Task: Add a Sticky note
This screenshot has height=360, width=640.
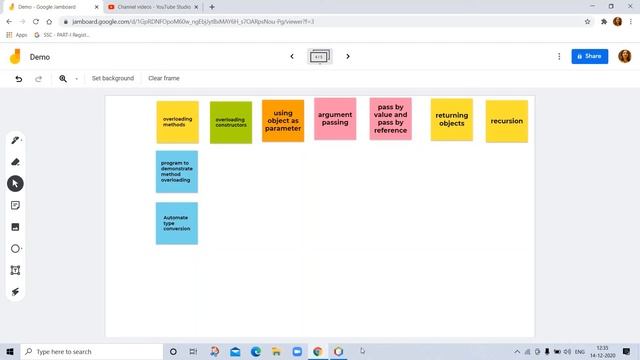Action: [15, 205]
